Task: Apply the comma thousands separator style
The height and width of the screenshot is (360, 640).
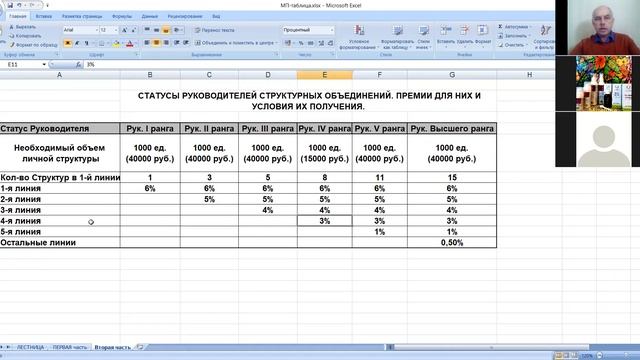Action: 310,43
